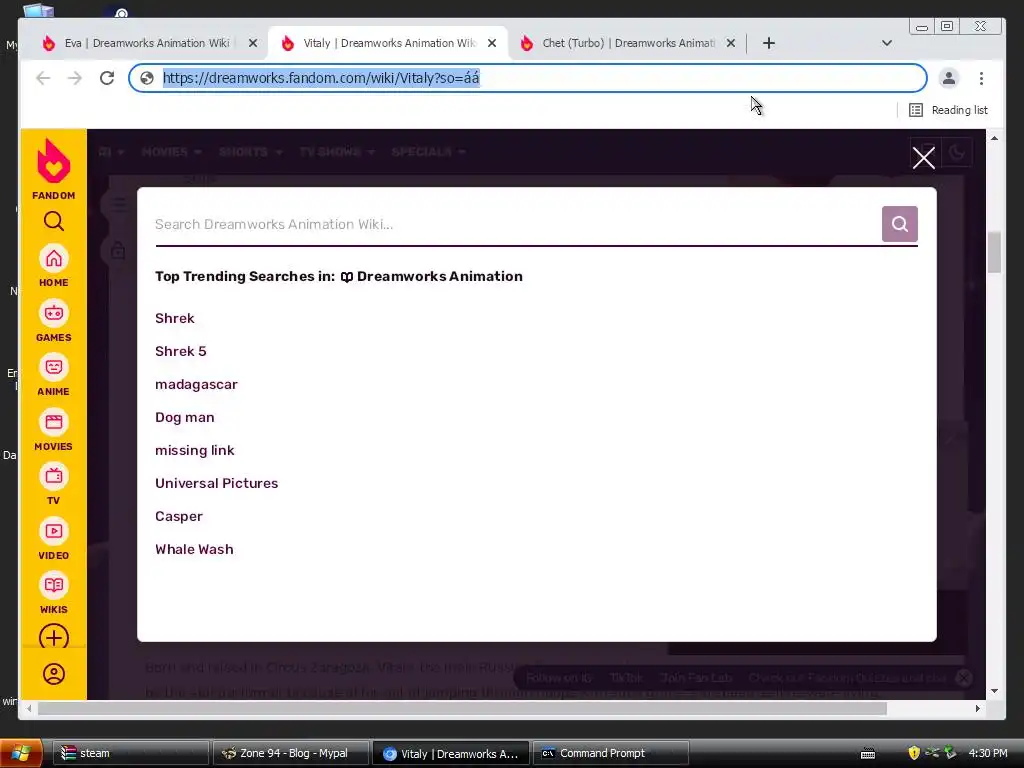Select trending search Casper
Viewport: 1024px width, 768px height.
(x=178, y=517)
